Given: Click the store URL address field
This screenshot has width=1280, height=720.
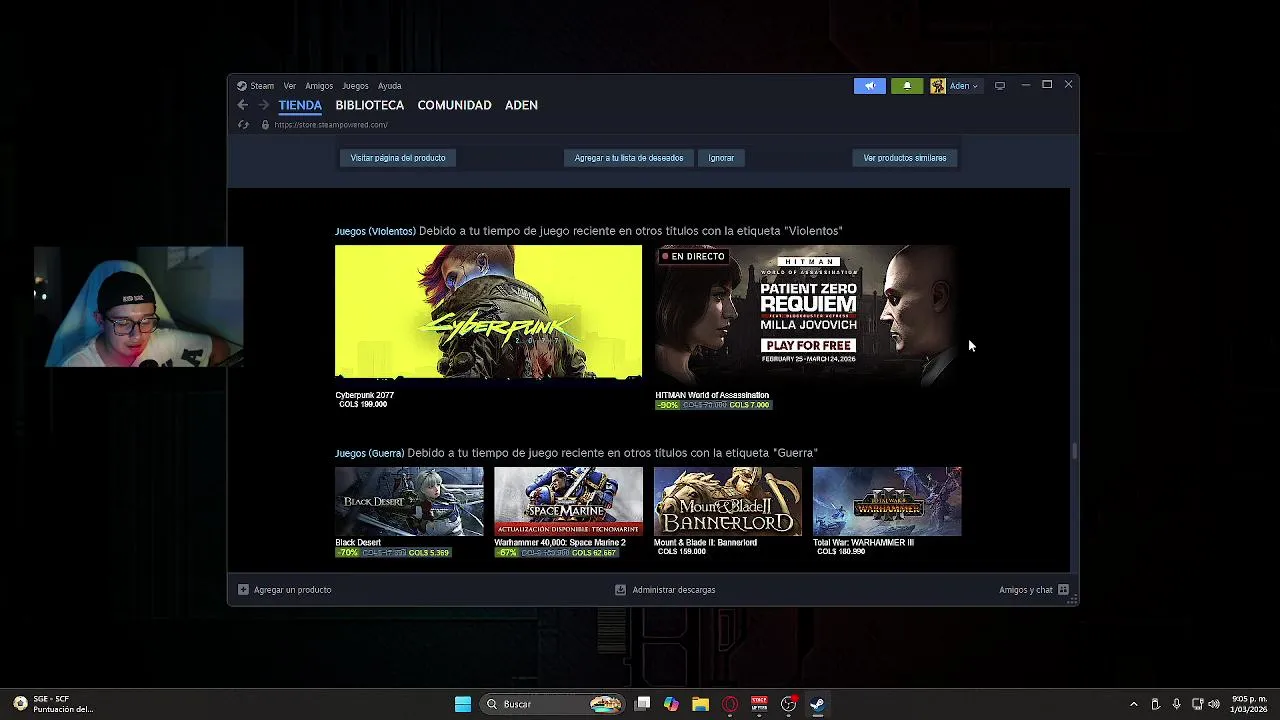Looking at the screenshot, I should point(330,125).
